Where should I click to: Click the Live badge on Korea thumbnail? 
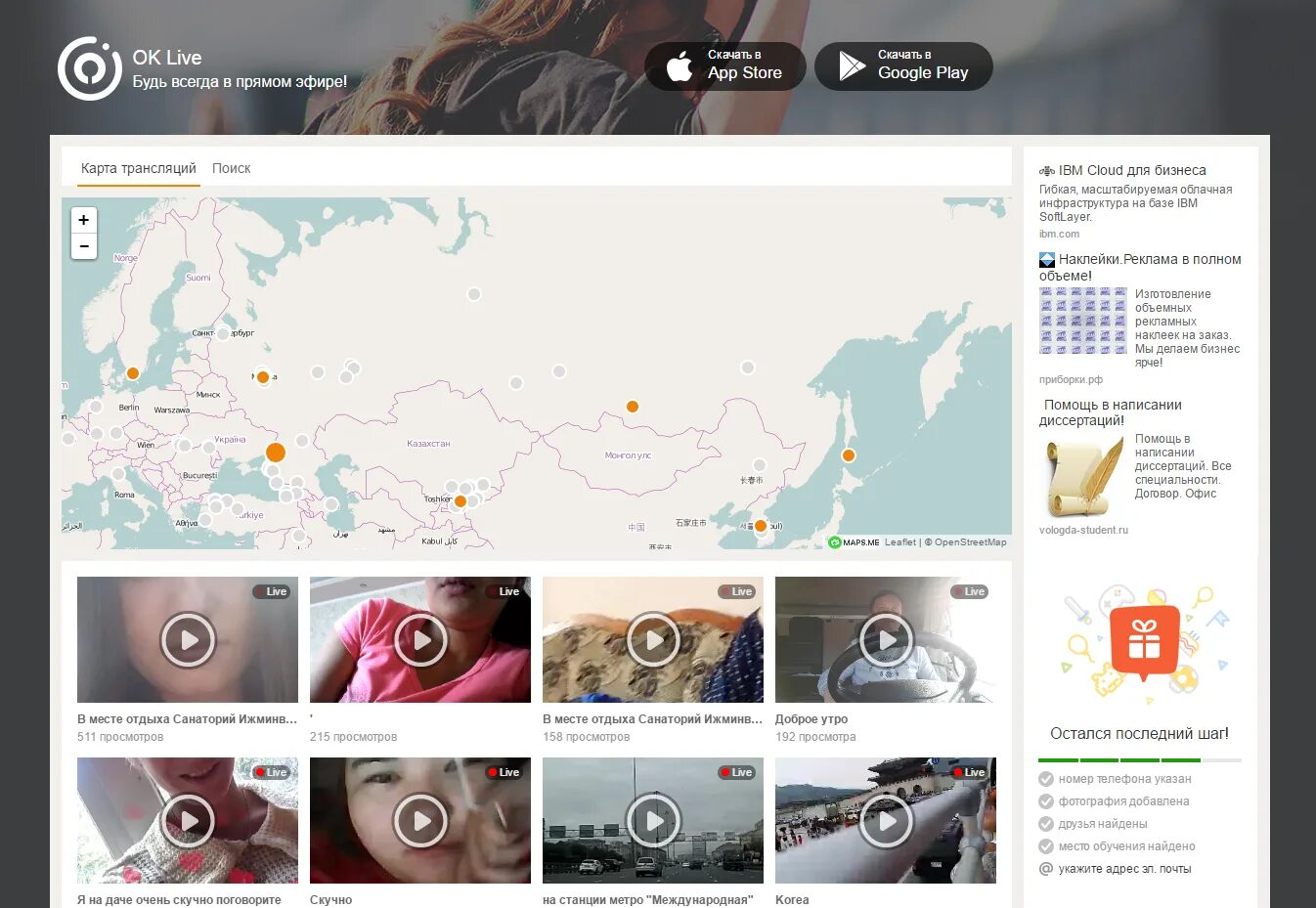pyautogui.click(x=970, y=772)
